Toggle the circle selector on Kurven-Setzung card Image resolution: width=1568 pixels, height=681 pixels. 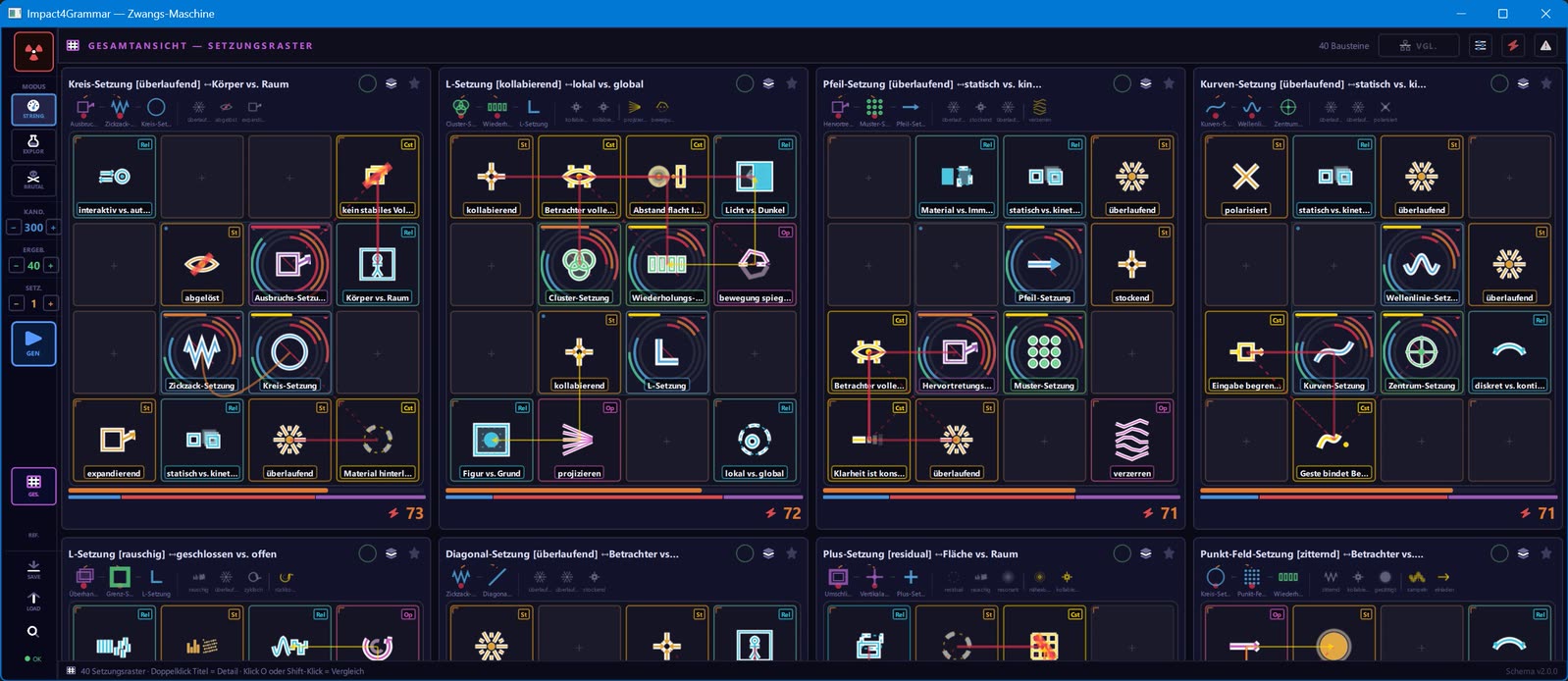click(1499, 83)
